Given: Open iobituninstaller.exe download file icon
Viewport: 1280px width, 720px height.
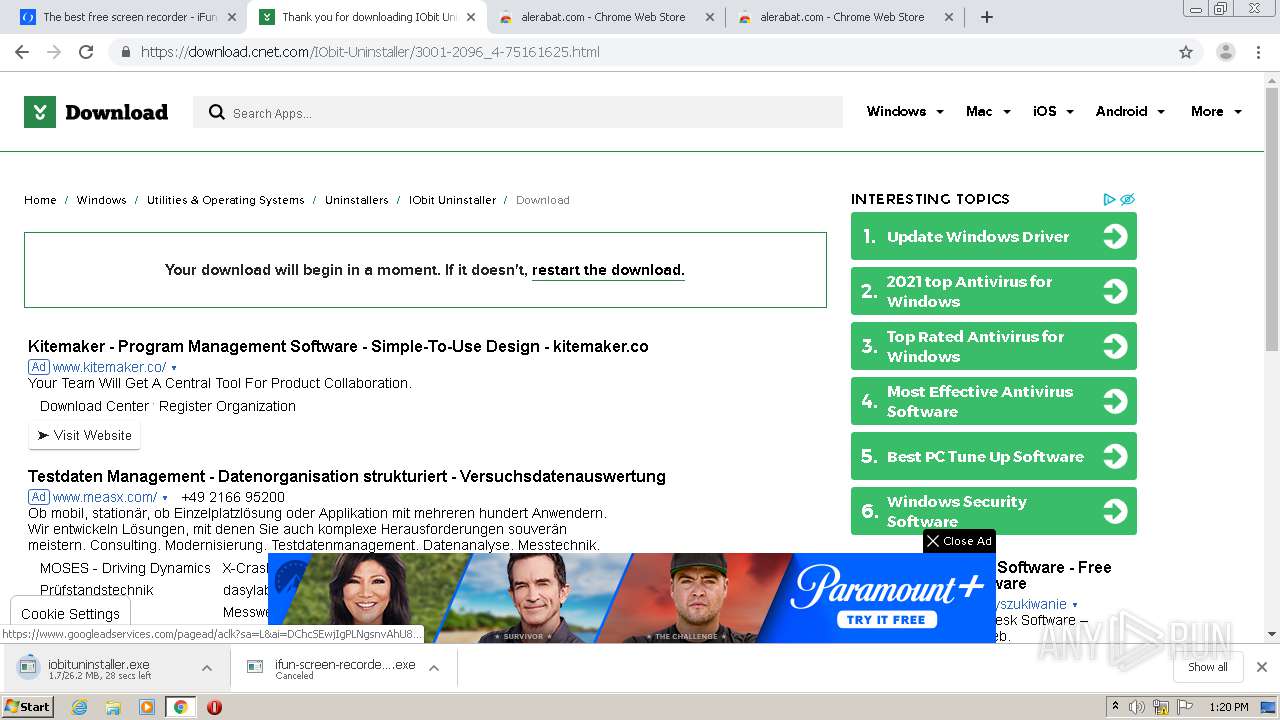Looking at the screenshot, I should tap(29, 667).
